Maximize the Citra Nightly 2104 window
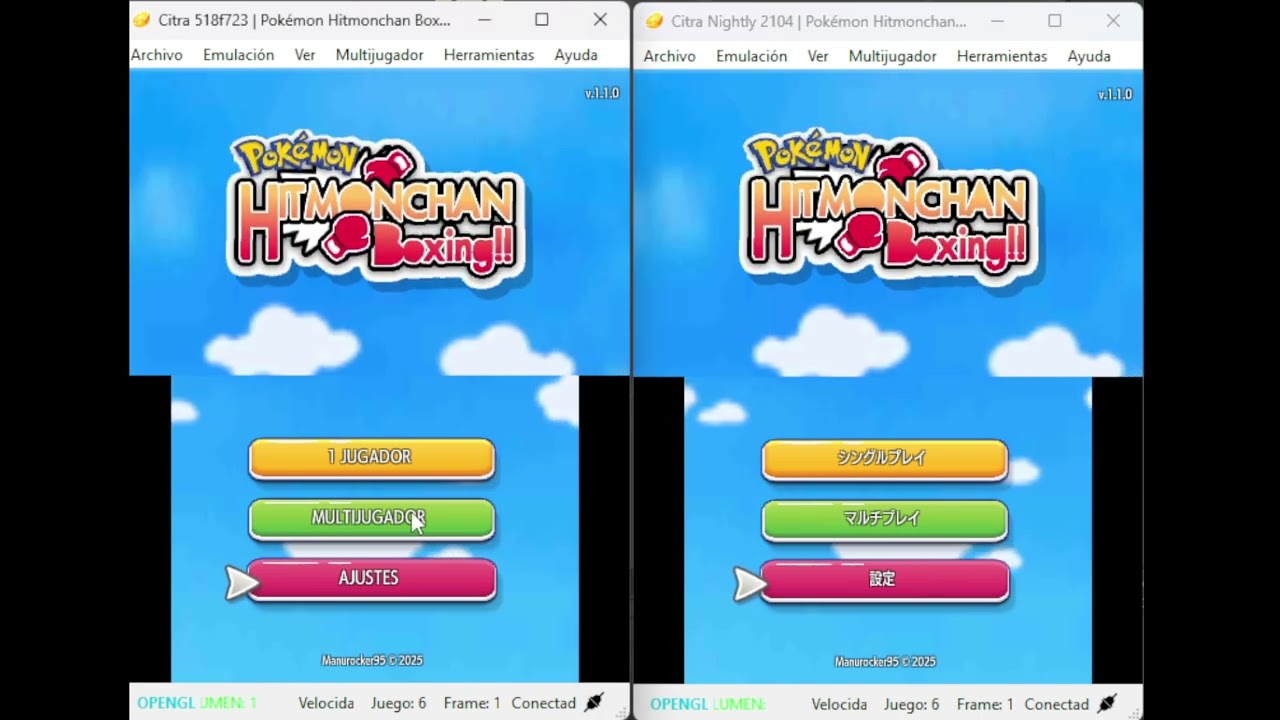The height and width of the screenshot is (720, 1280). 1055,21
